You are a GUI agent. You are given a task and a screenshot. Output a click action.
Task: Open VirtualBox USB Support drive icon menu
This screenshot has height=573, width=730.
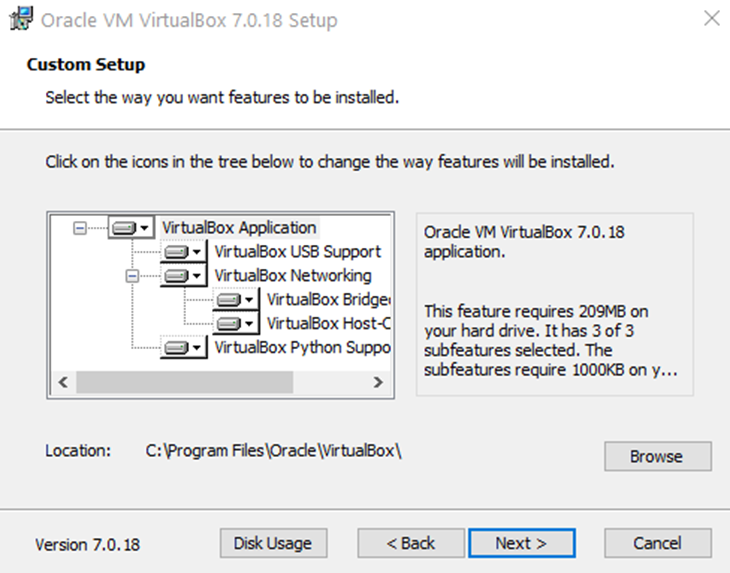(x=183, y=252)
